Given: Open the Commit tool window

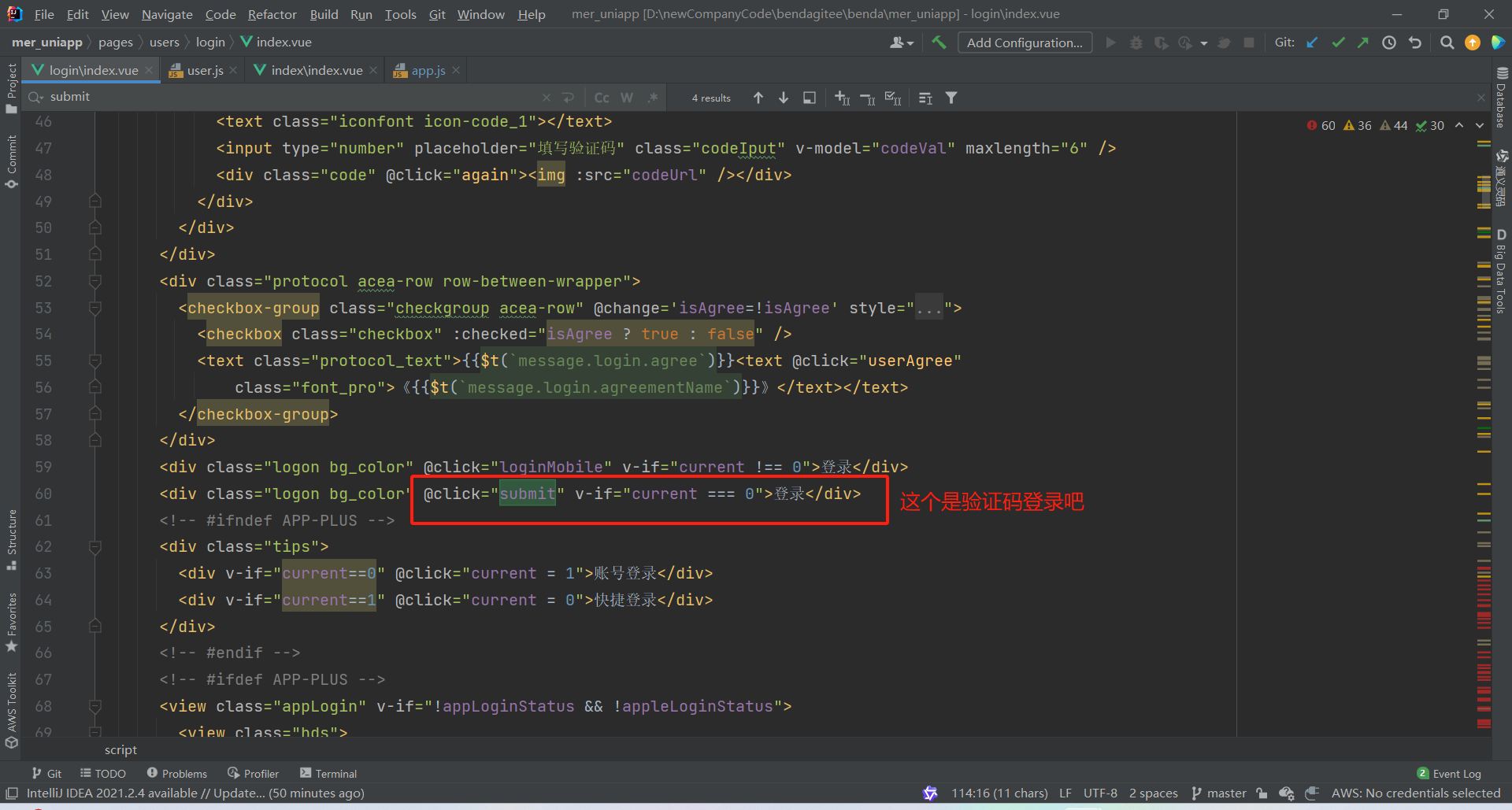Looking at the screenshot, I should tap(11, 161).
